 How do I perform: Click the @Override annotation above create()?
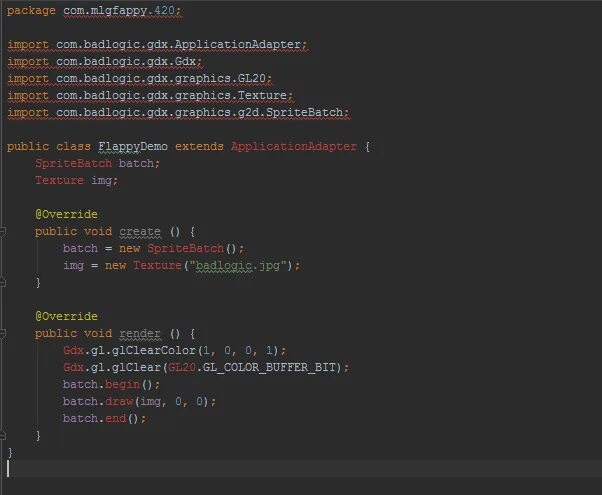(x=66, y=214)
